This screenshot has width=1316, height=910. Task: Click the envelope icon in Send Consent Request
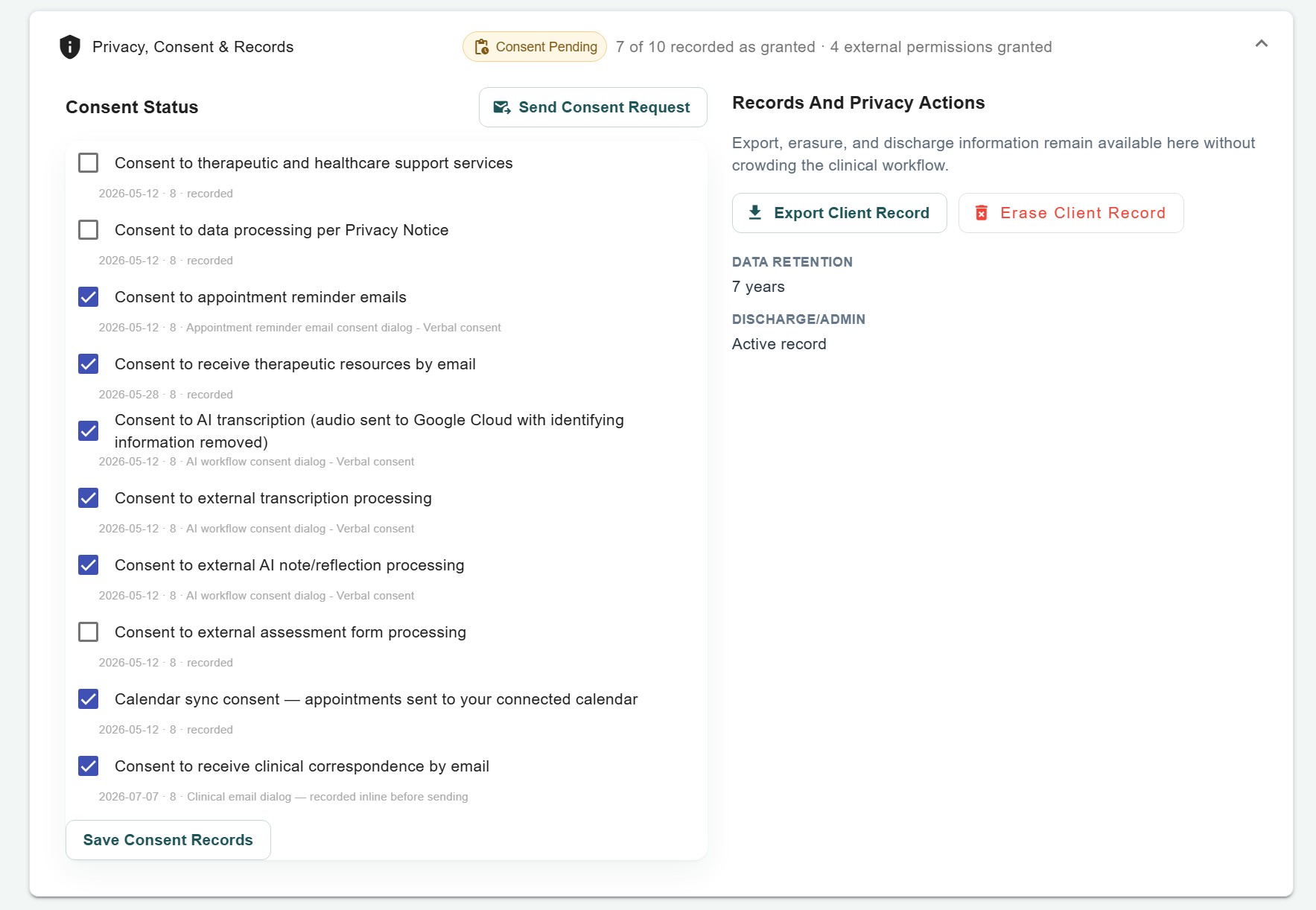click(x=502, y=107)
